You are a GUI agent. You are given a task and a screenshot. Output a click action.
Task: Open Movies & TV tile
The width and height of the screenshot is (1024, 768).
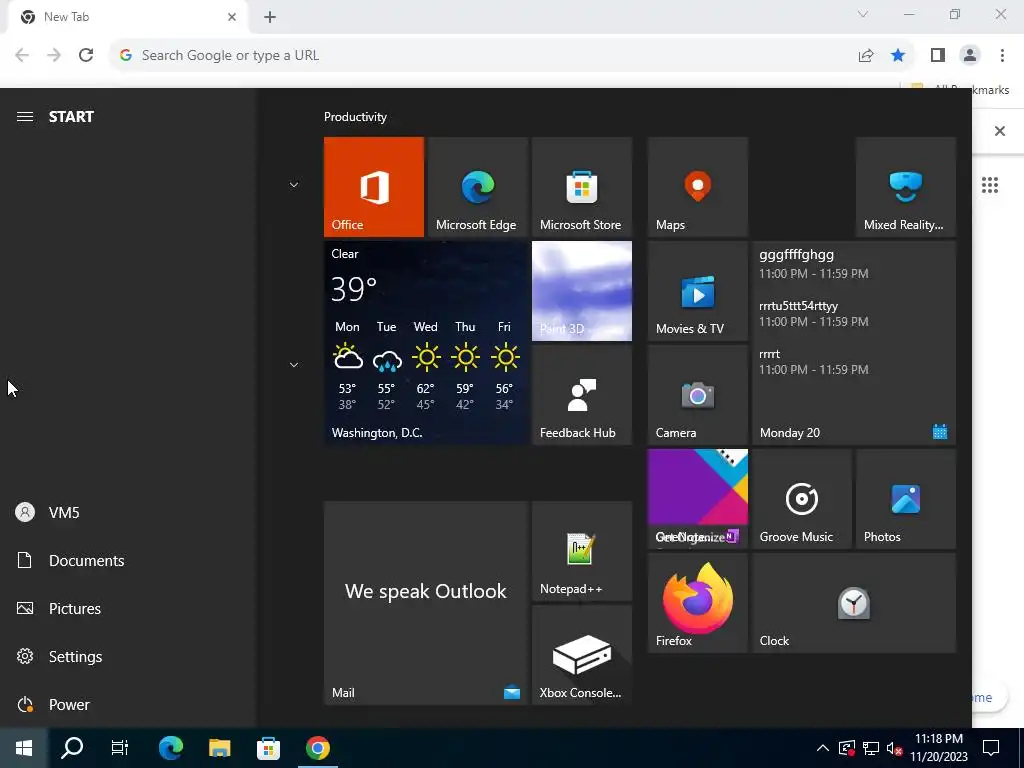coord(697,291)
